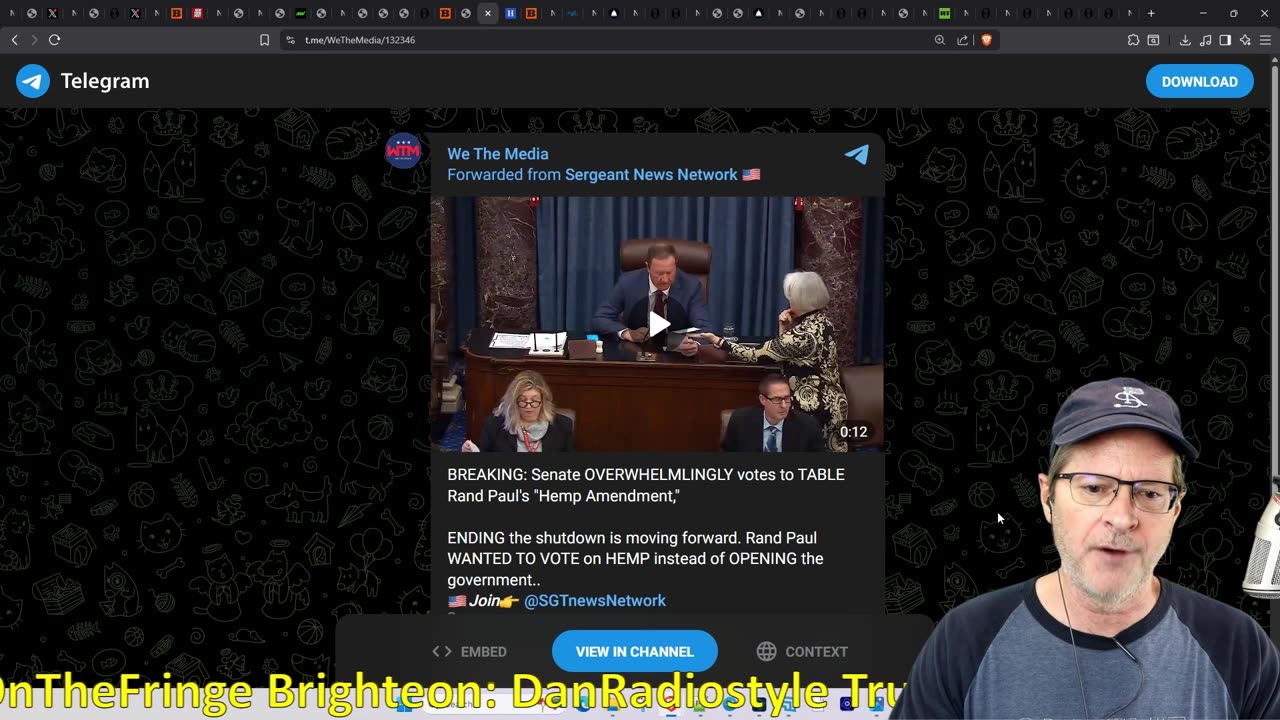Screen dimensions: 1280x720
Task: Reload the Telegram page
Action: pyautogui.click(x=54, y=40)
